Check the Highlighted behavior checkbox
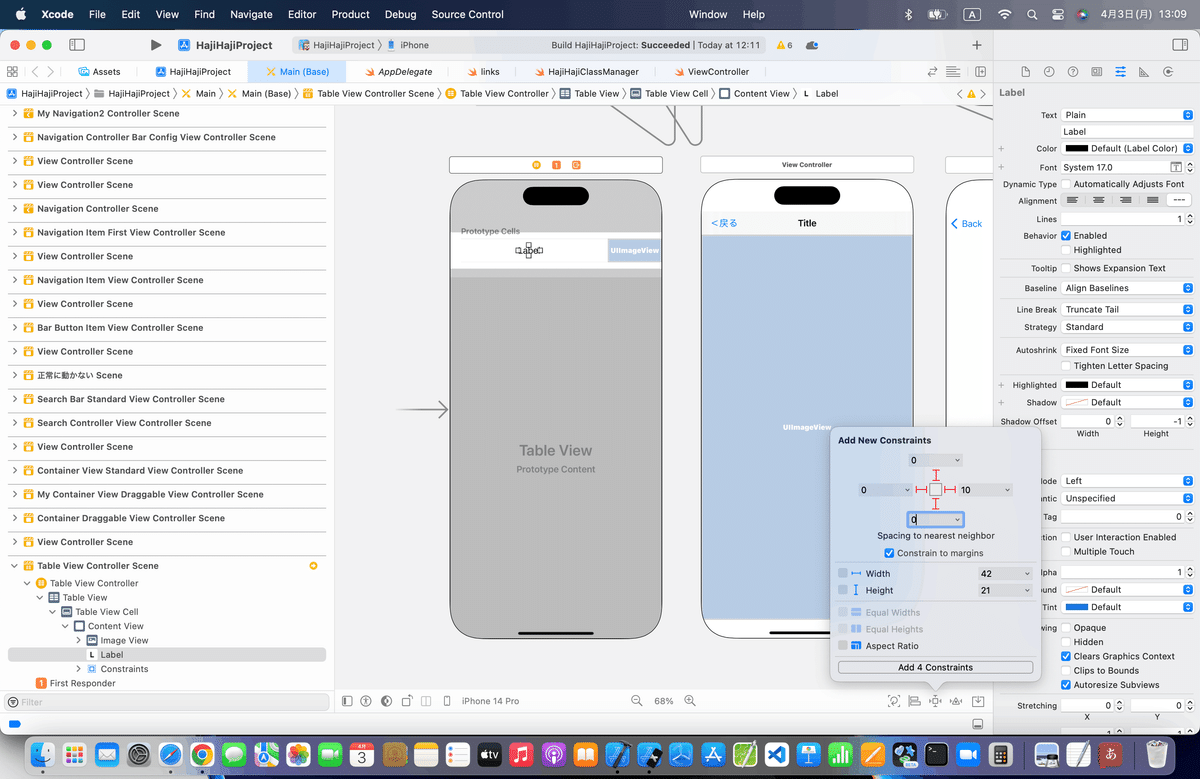 1066,250
